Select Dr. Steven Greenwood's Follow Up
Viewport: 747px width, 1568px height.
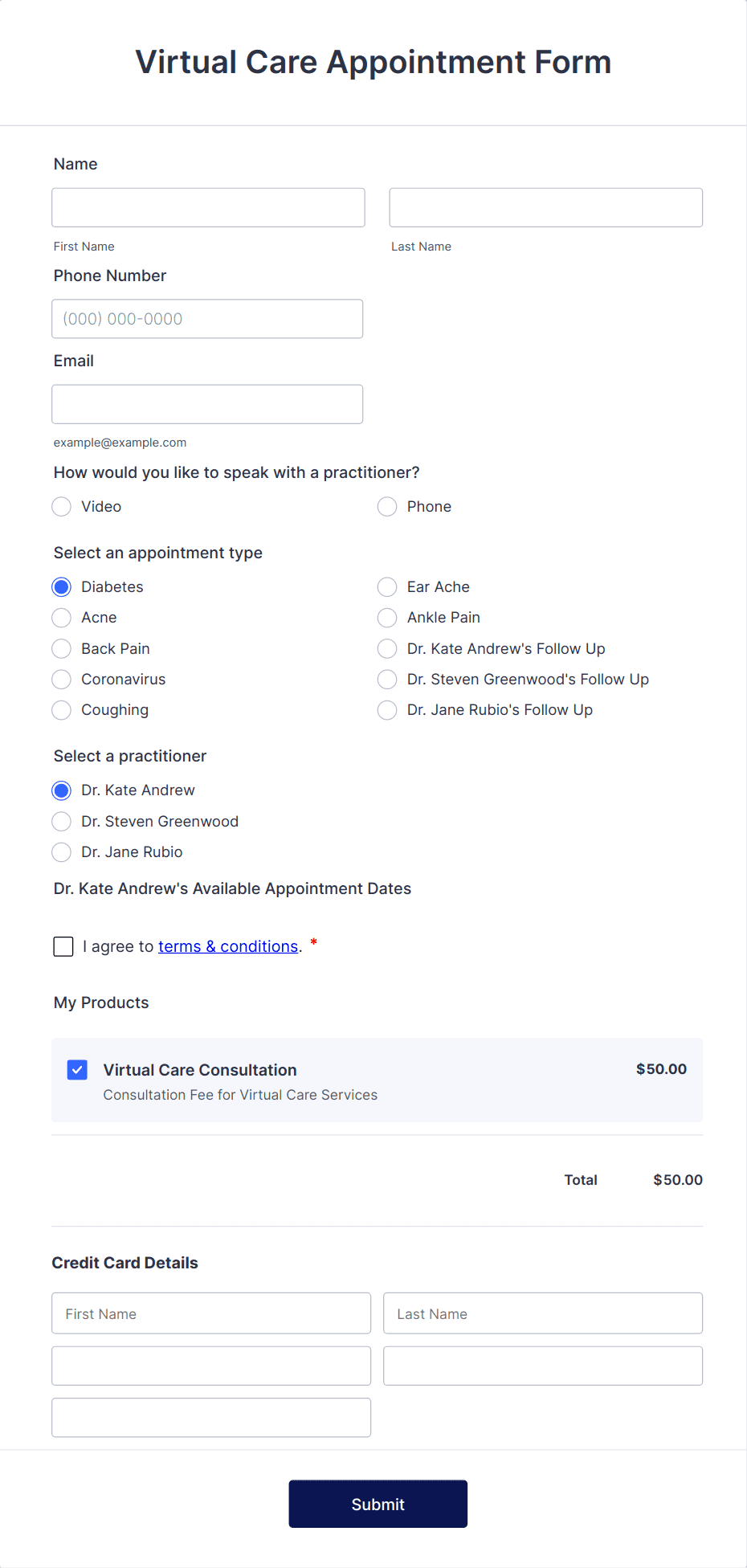pos(387,679)
